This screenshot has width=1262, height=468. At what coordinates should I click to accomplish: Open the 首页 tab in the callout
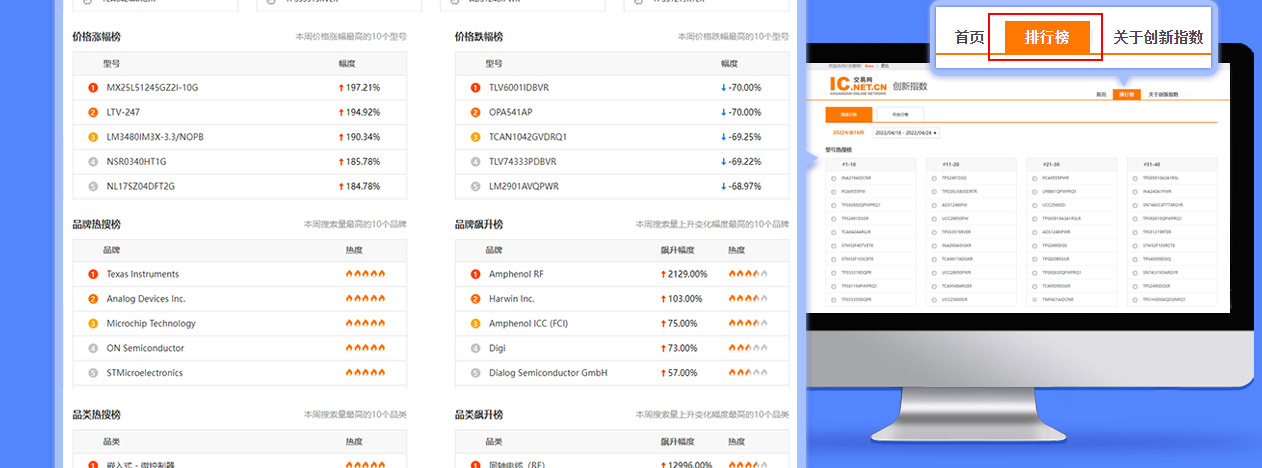click(969, 38)
